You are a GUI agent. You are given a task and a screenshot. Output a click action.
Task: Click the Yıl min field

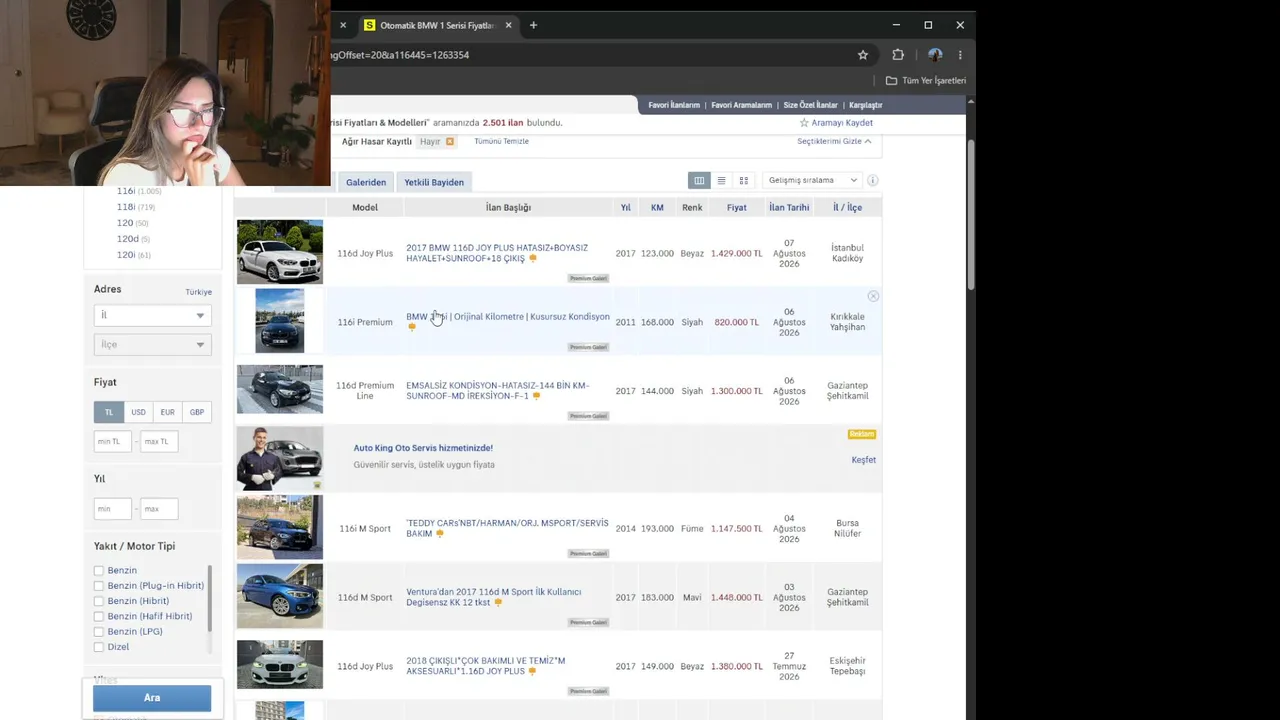[x=113, y=509]
